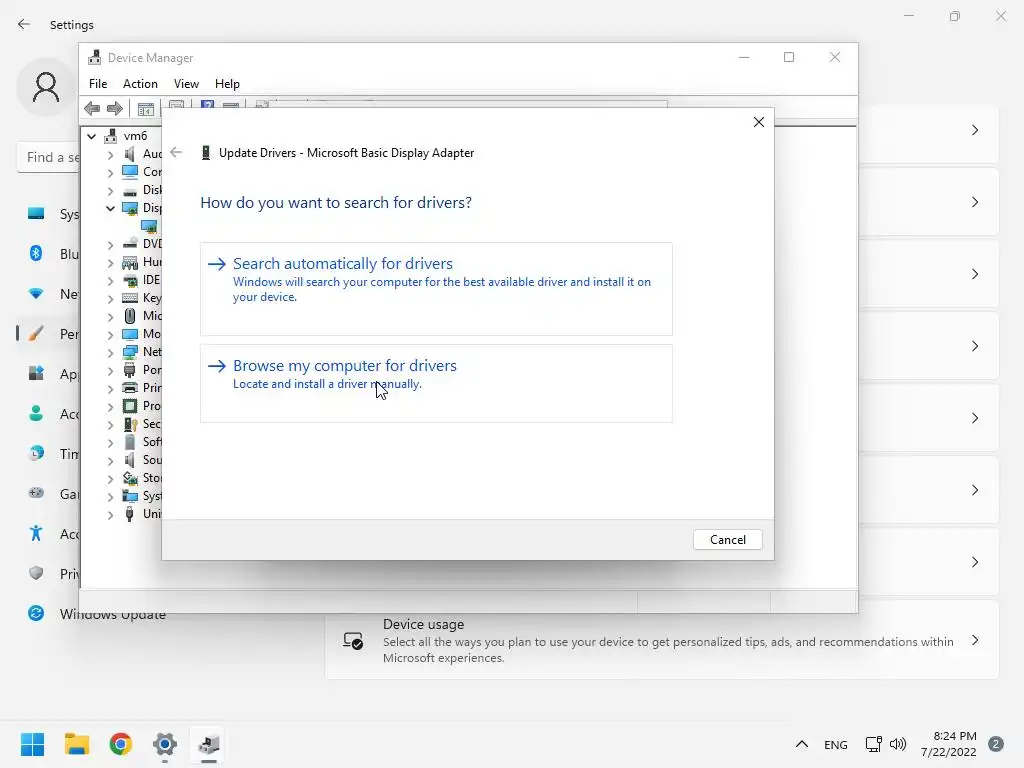The image size is (1024, 768).
Task: Collapse the Display adapters node
Action: click(110, 208)
